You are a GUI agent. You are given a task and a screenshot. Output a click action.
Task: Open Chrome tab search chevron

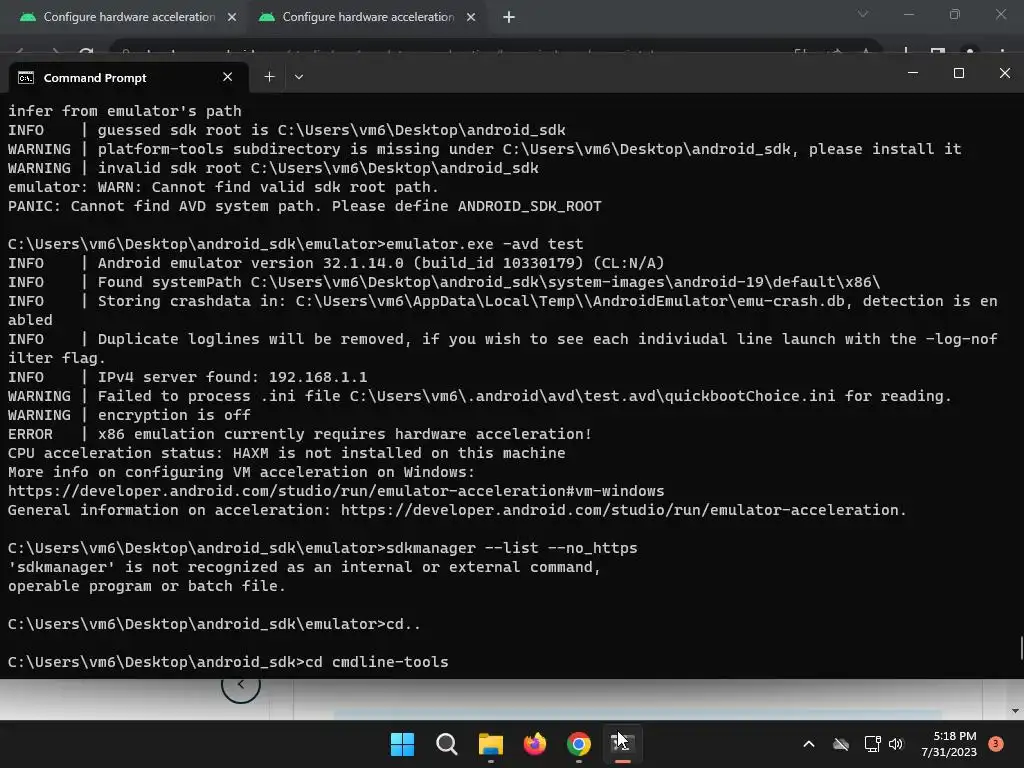coord(863,14)
